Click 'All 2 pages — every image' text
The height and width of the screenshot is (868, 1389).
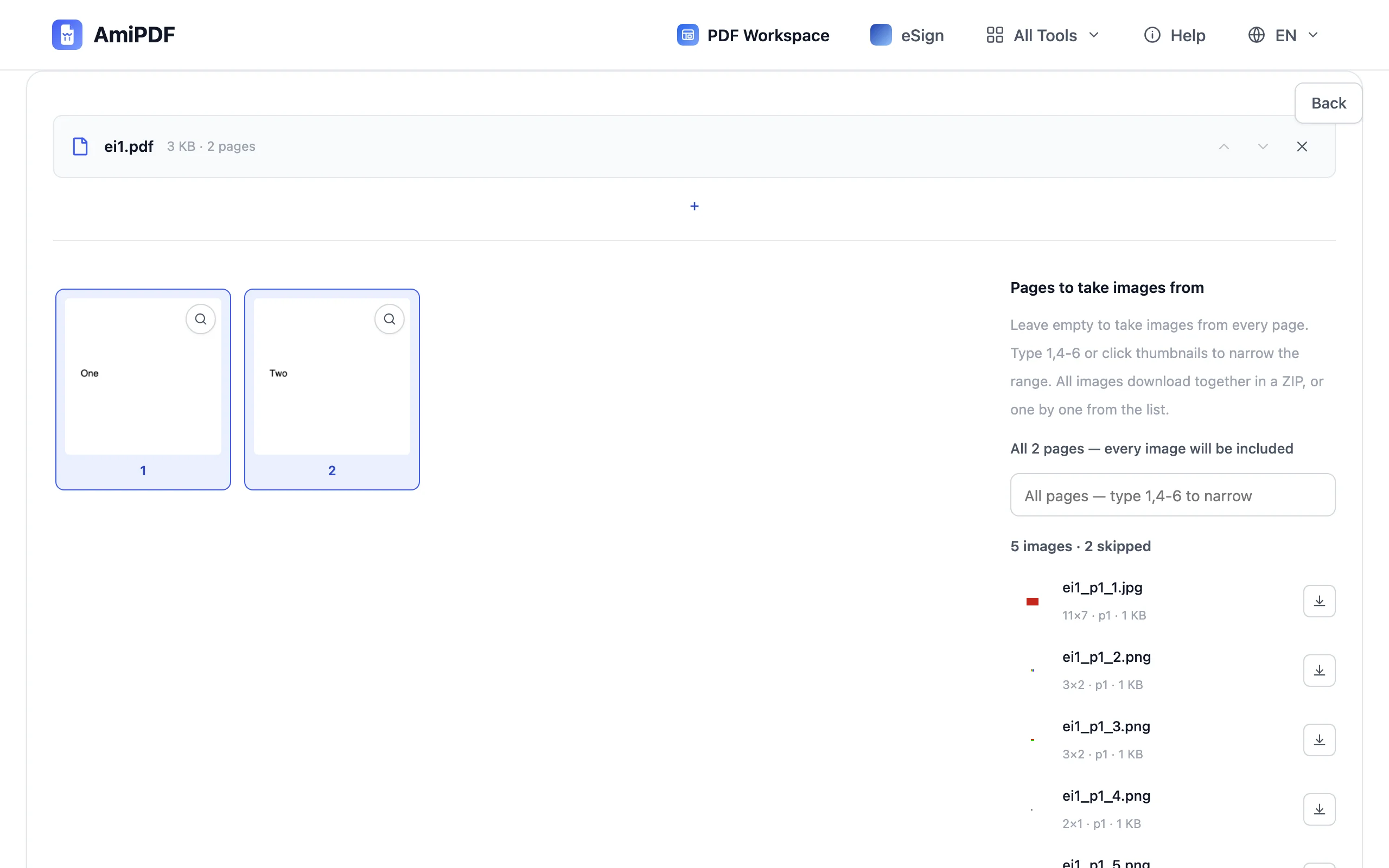coord(1151,448)
